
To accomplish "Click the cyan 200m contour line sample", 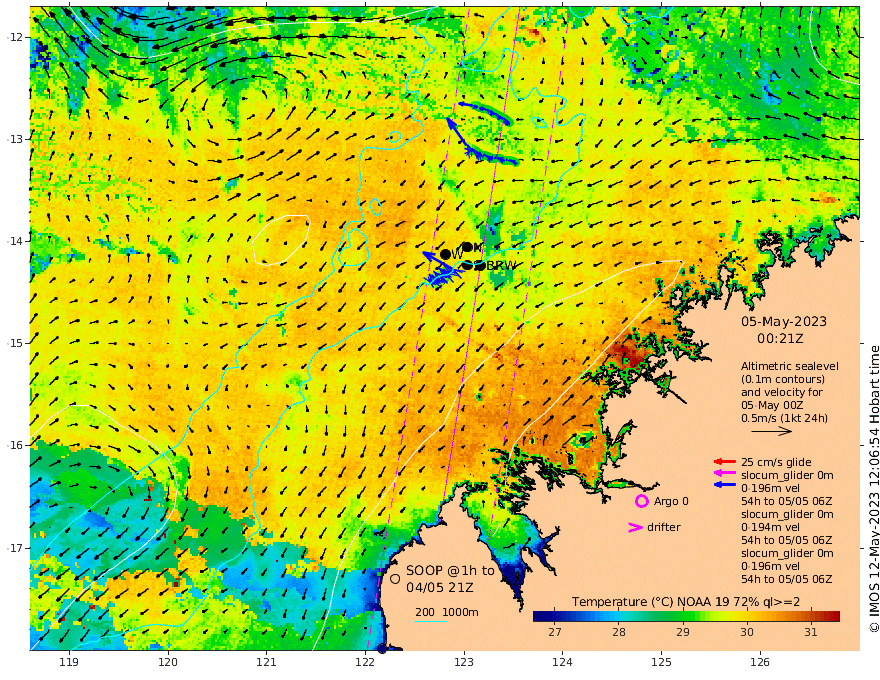I will pyautogui.click(x=431, y=621).
